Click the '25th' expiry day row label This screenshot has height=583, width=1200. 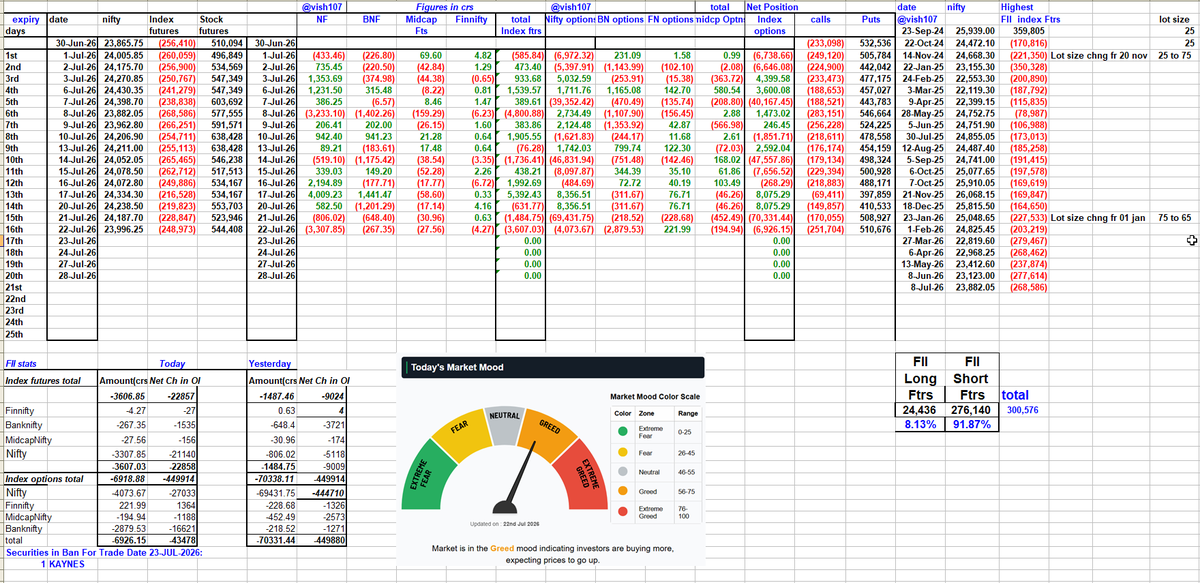(x=15, y=335)
